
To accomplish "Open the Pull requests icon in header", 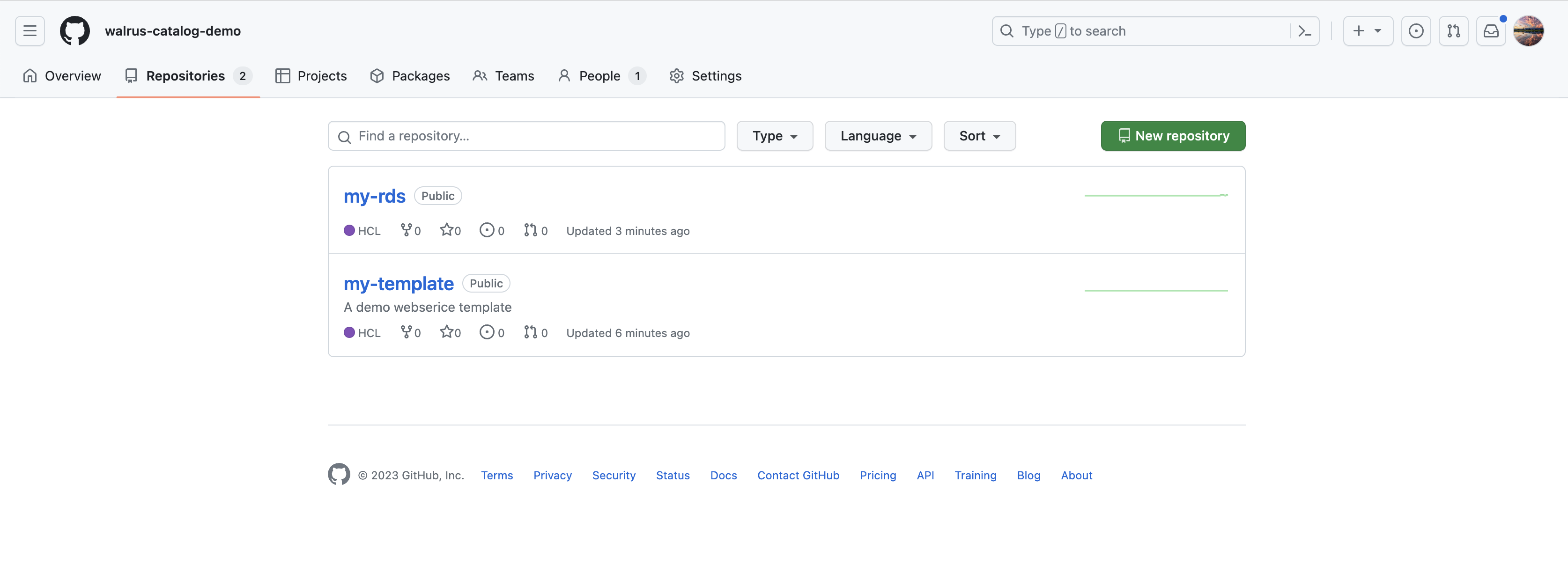I will click(x=1453, y=31).
